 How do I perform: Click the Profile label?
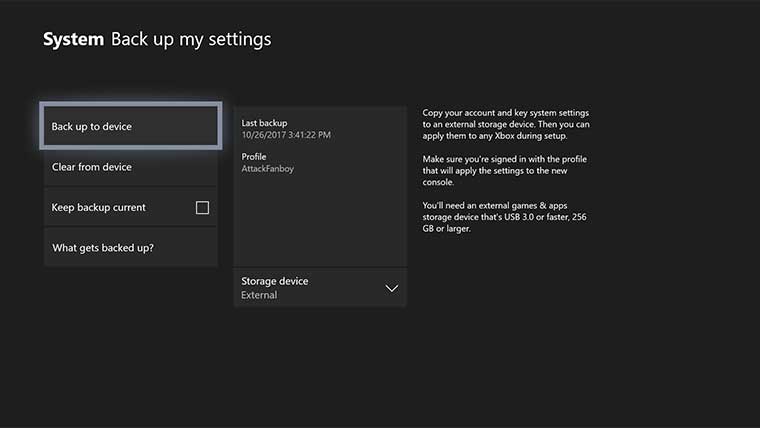pyautogui.click(x=255, y=157)
